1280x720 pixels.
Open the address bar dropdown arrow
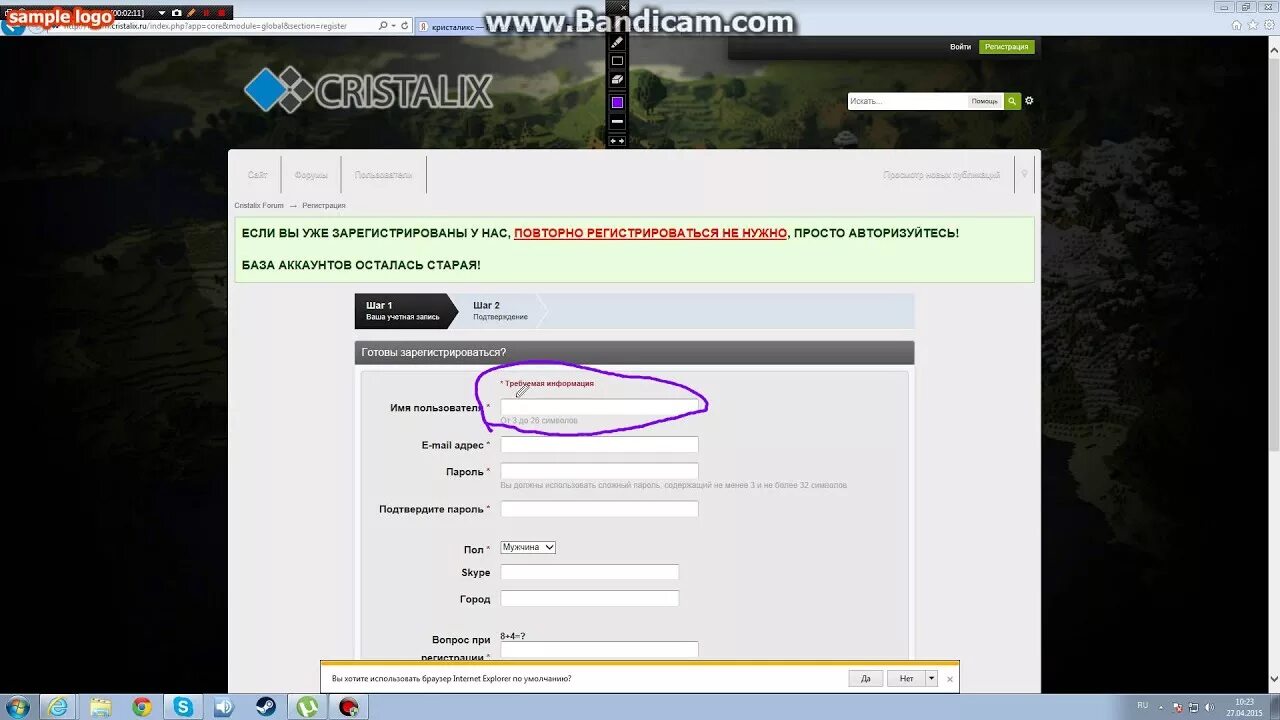[x=393, y=26]
